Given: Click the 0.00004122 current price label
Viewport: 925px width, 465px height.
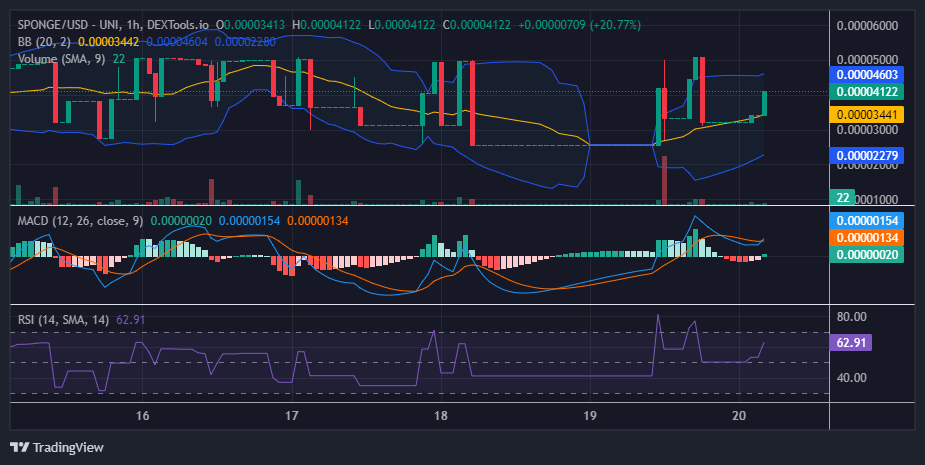Looking at the screenshot, I should click(867, 91).
